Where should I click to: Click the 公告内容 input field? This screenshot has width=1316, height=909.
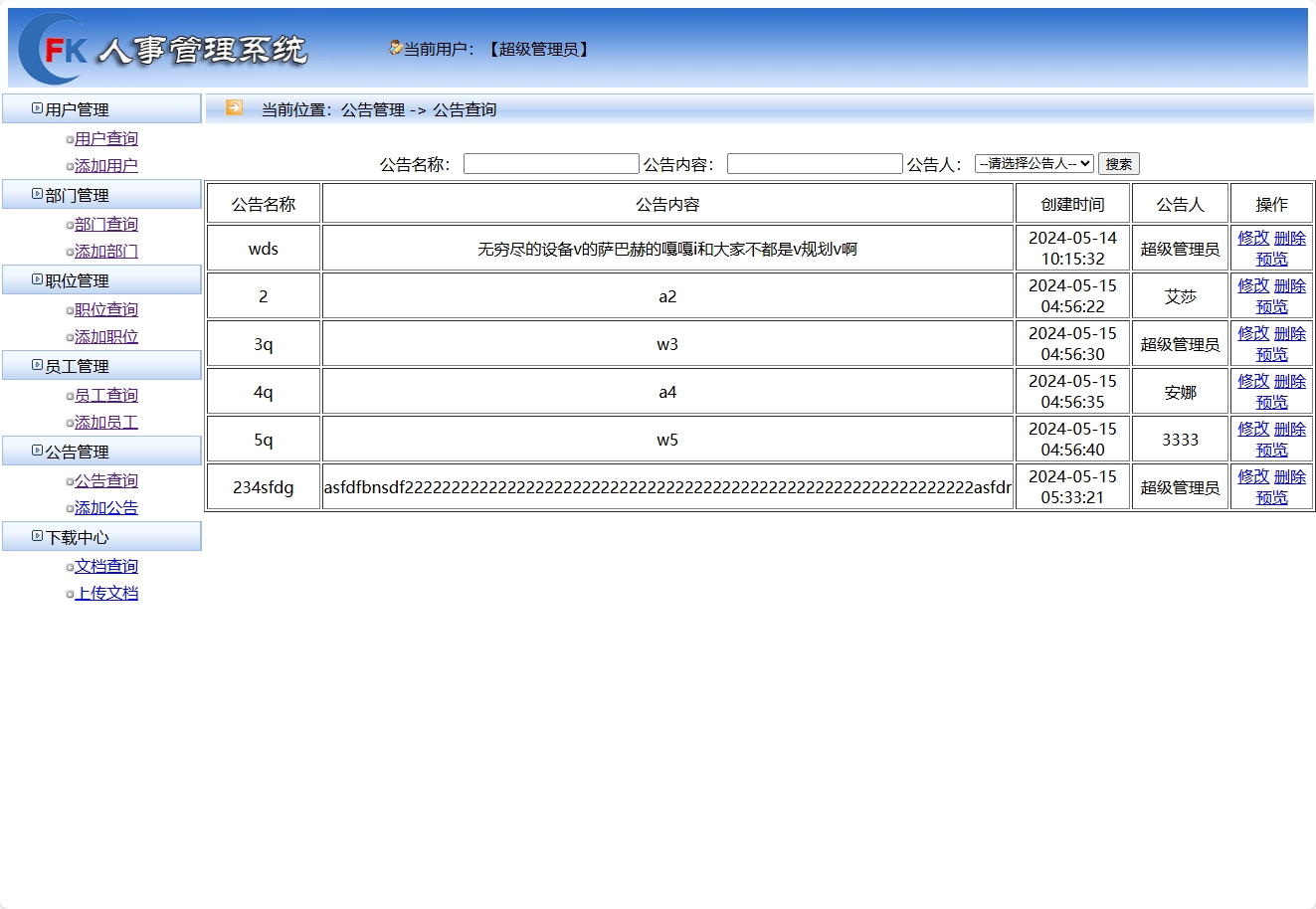(x=815, y=163)
